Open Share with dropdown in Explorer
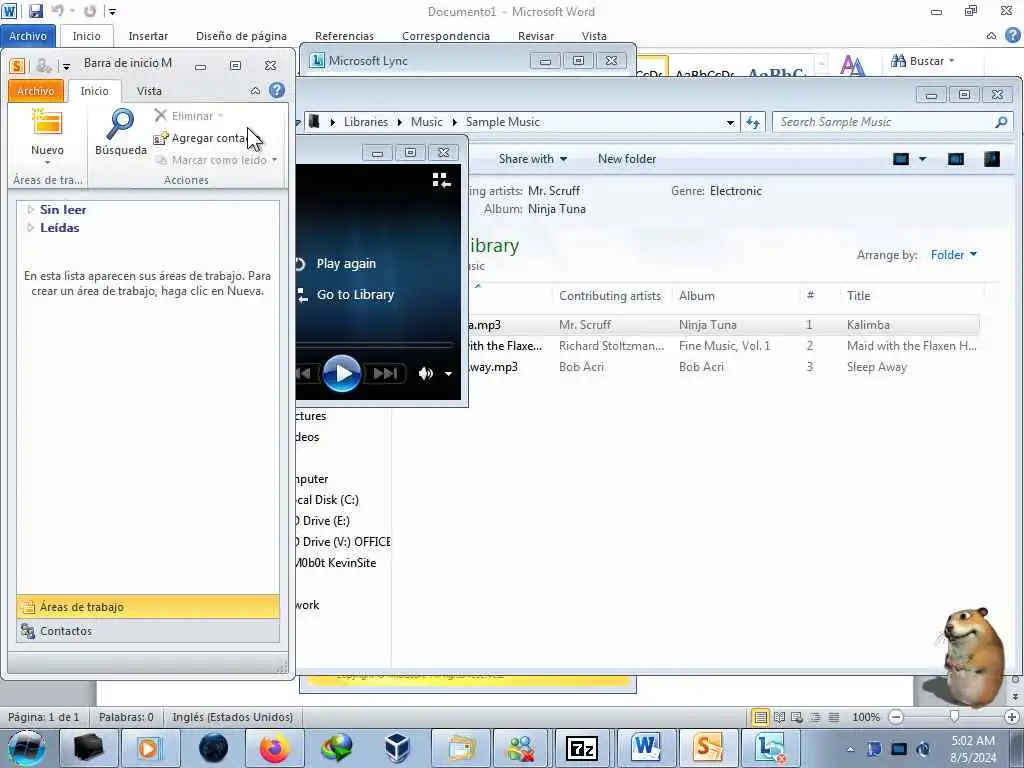1024x768 pixels. [x=532, y=159]
